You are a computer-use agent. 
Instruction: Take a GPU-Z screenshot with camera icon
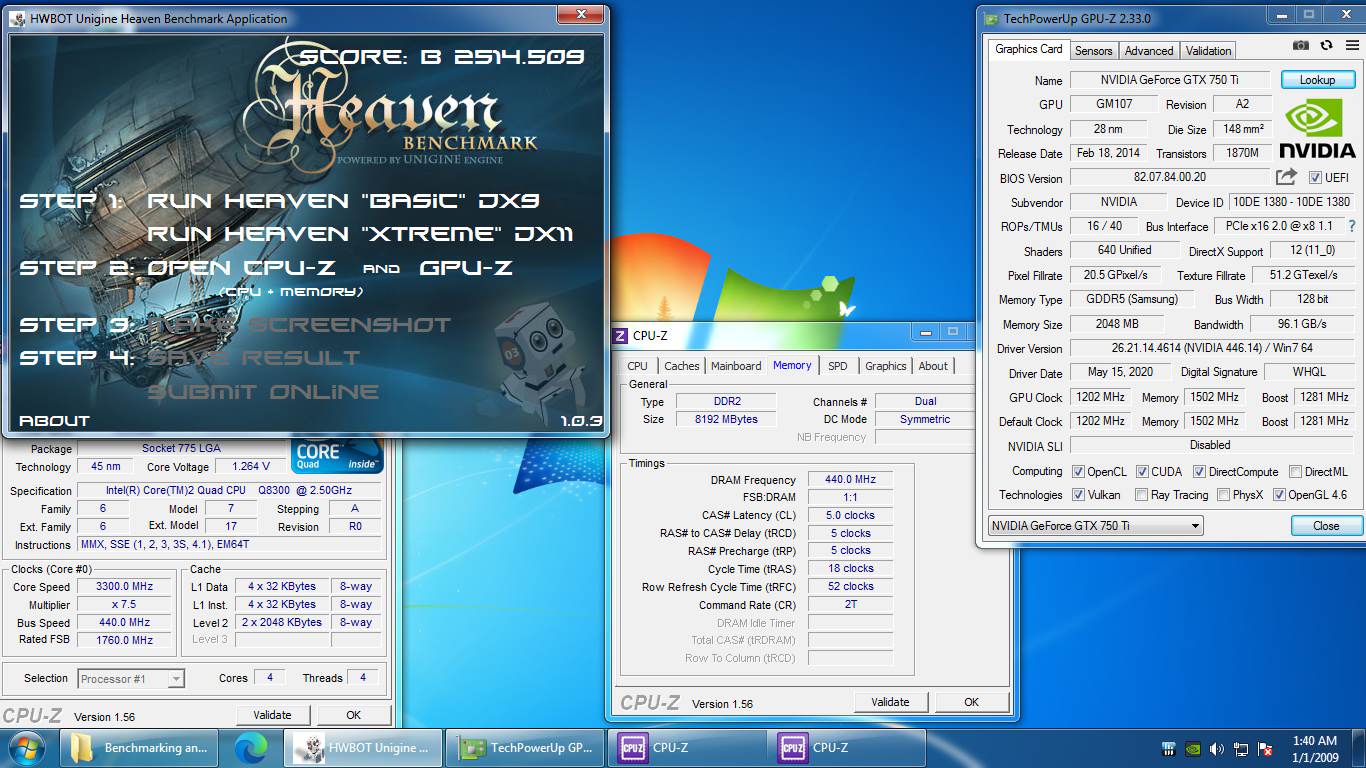[1300, 45]
